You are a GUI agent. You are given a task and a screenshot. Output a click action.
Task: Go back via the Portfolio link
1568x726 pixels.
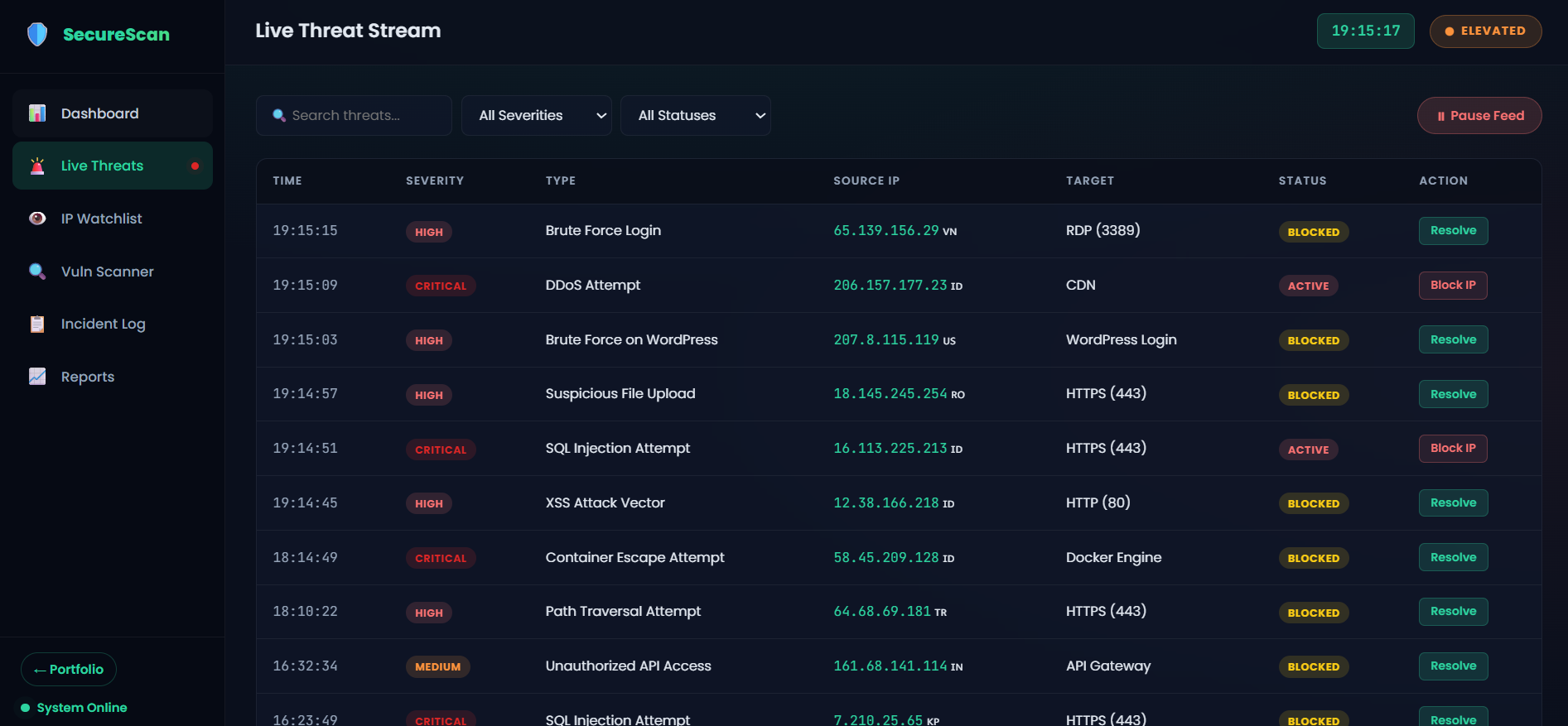(x=69, y=670)
